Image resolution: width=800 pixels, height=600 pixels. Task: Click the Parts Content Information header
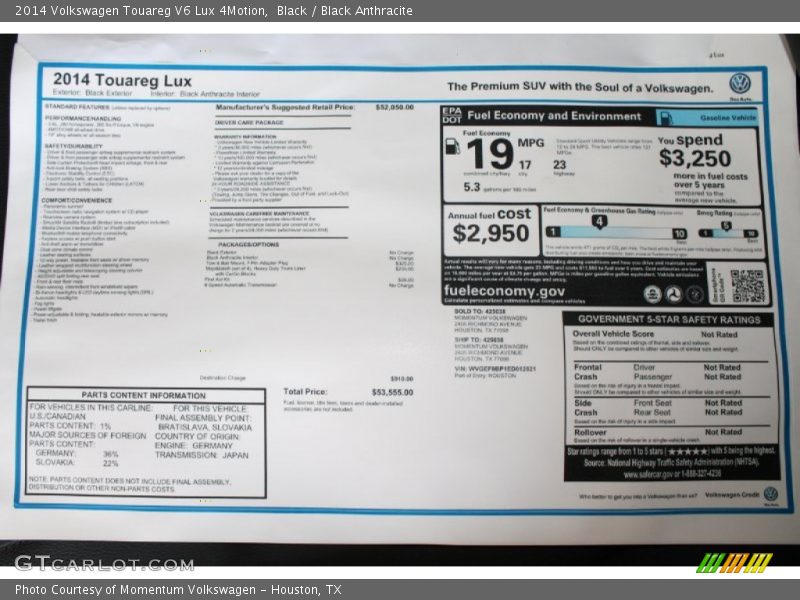click(x=144, y=396)
